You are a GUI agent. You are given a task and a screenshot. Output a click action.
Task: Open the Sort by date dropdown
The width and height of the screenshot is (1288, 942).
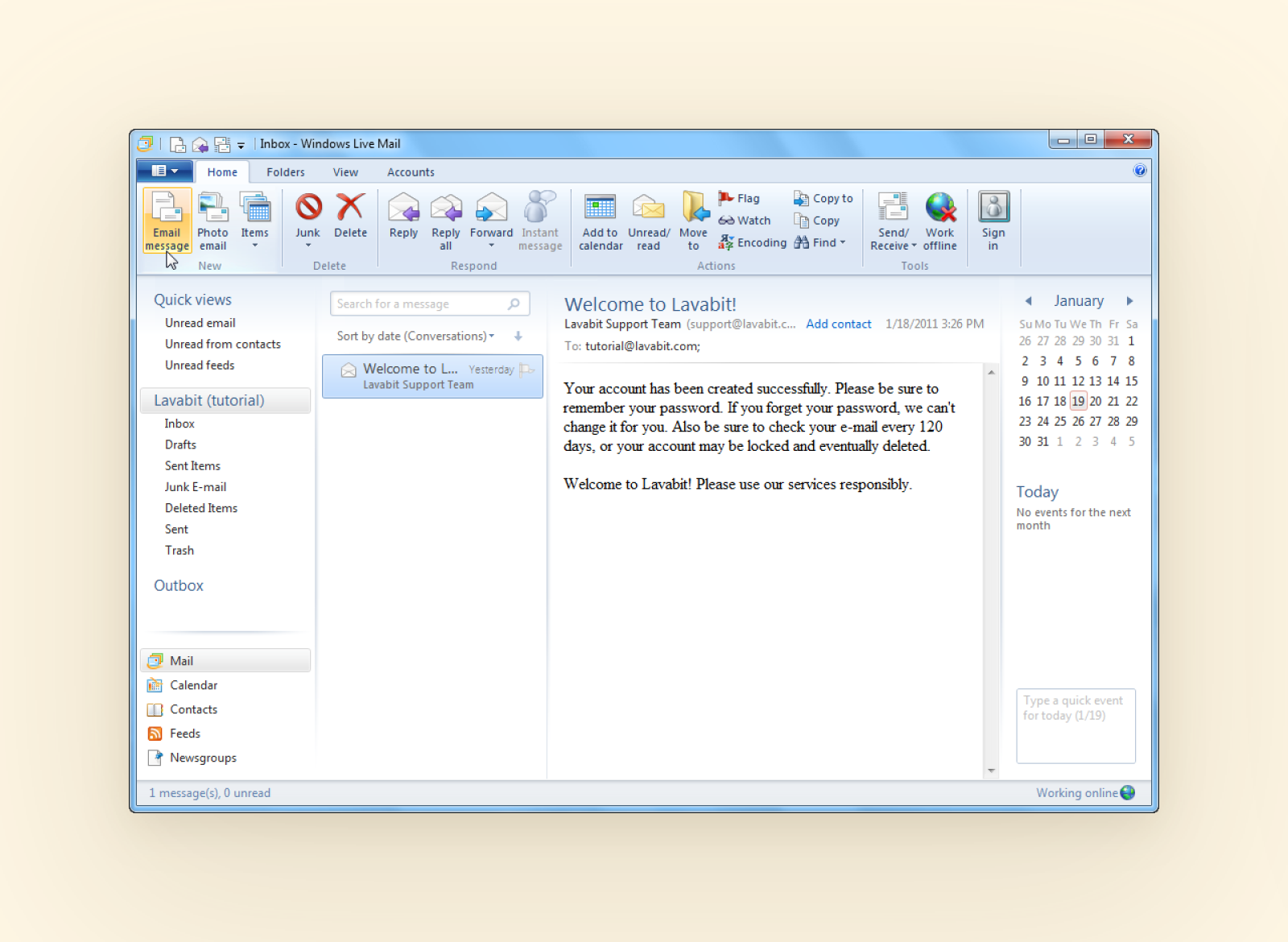(414, 336)
